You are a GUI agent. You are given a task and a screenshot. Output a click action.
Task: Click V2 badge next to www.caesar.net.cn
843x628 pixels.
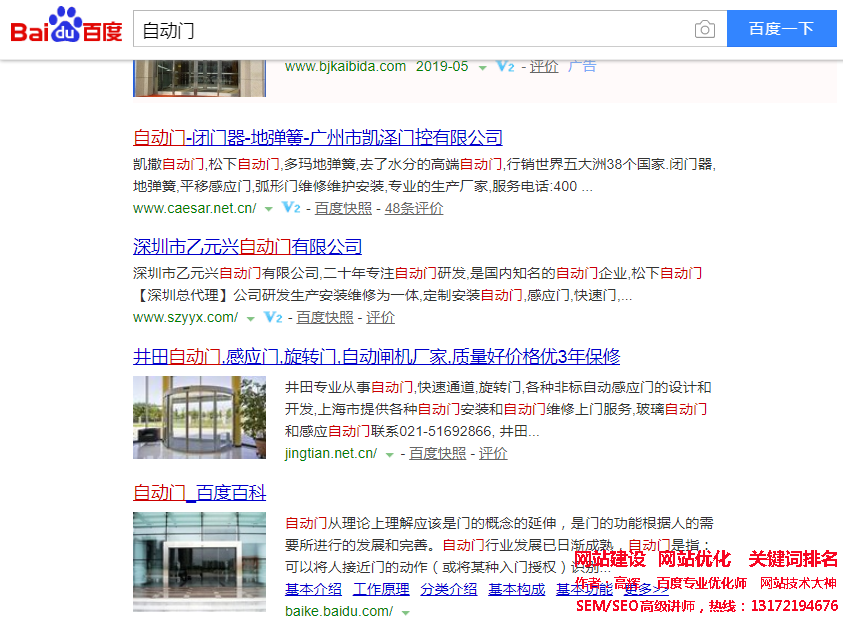coord(291,208)
